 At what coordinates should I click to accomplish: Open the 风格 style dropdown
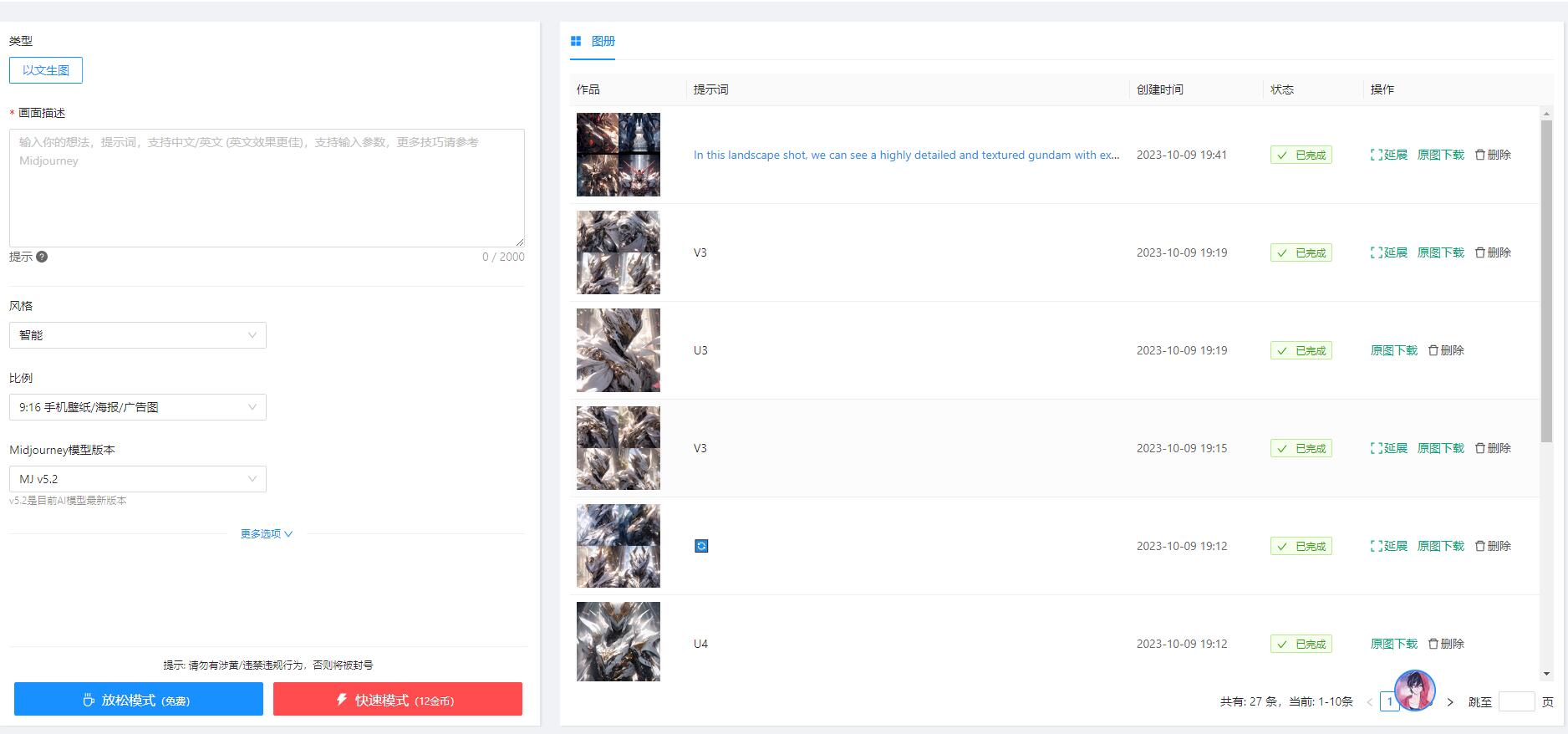click(x=138, y=335)
